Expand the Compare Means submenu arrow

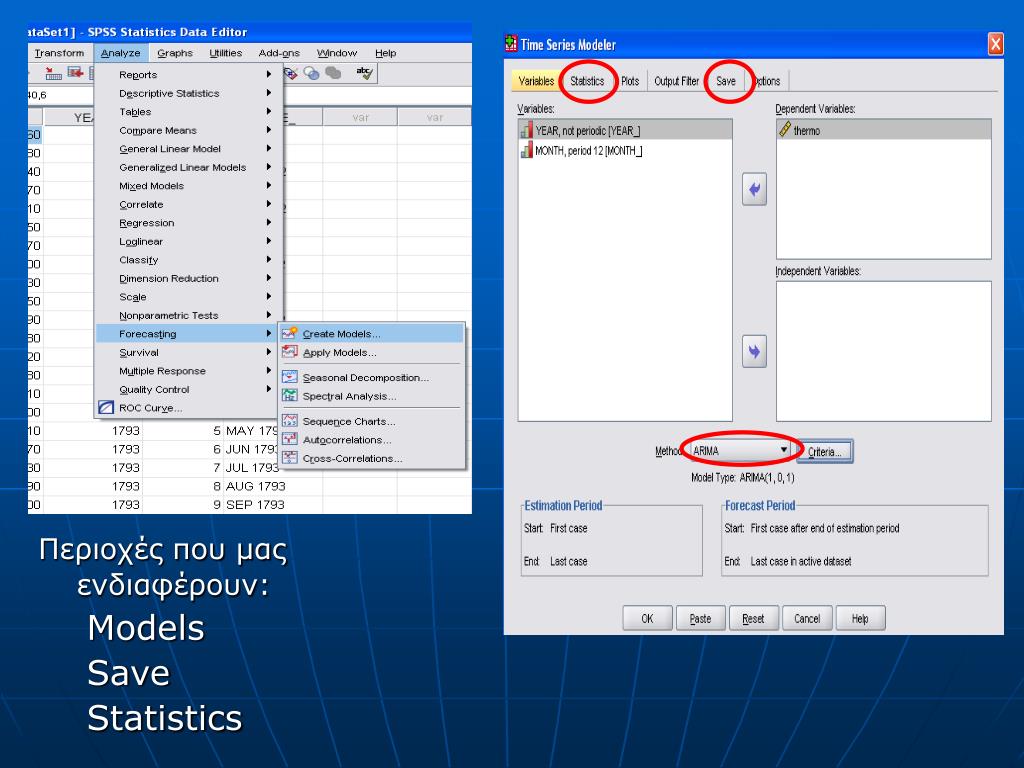pos(268,130)
